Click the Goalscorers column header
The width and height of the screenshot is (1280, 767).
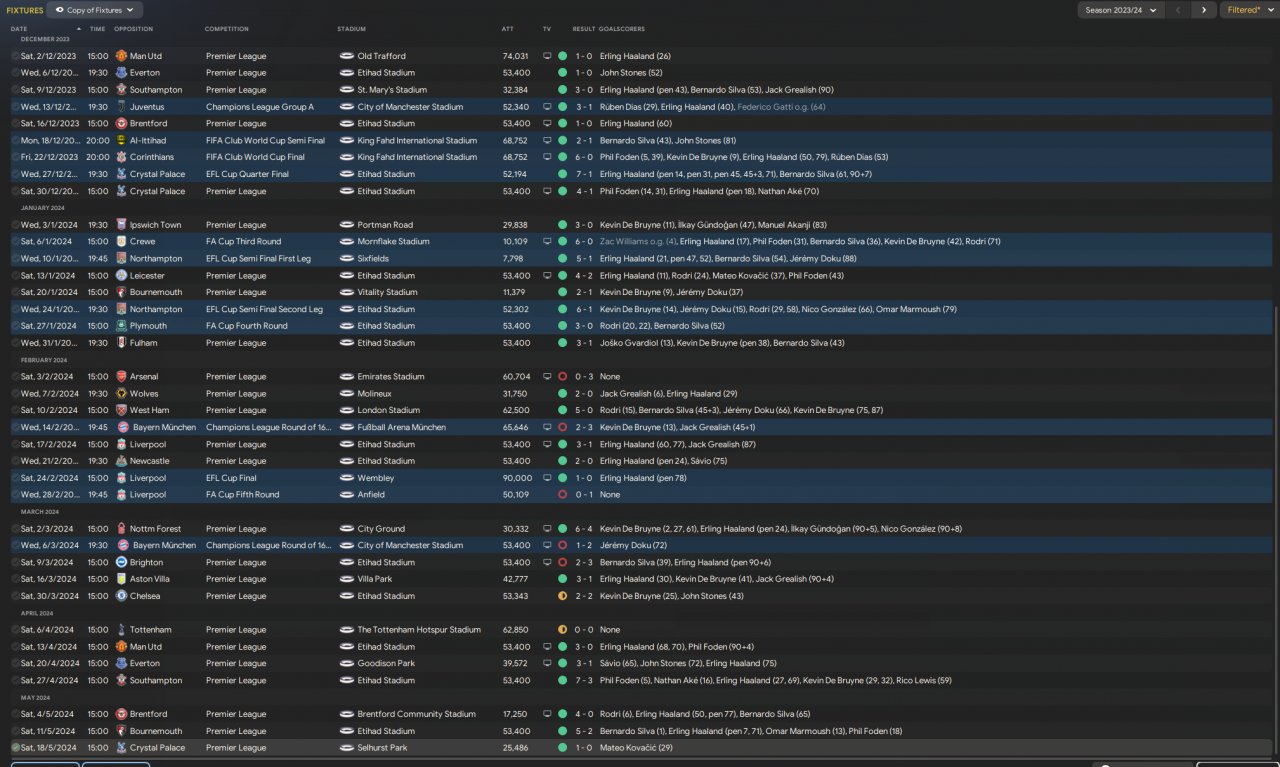coord(622,29)
